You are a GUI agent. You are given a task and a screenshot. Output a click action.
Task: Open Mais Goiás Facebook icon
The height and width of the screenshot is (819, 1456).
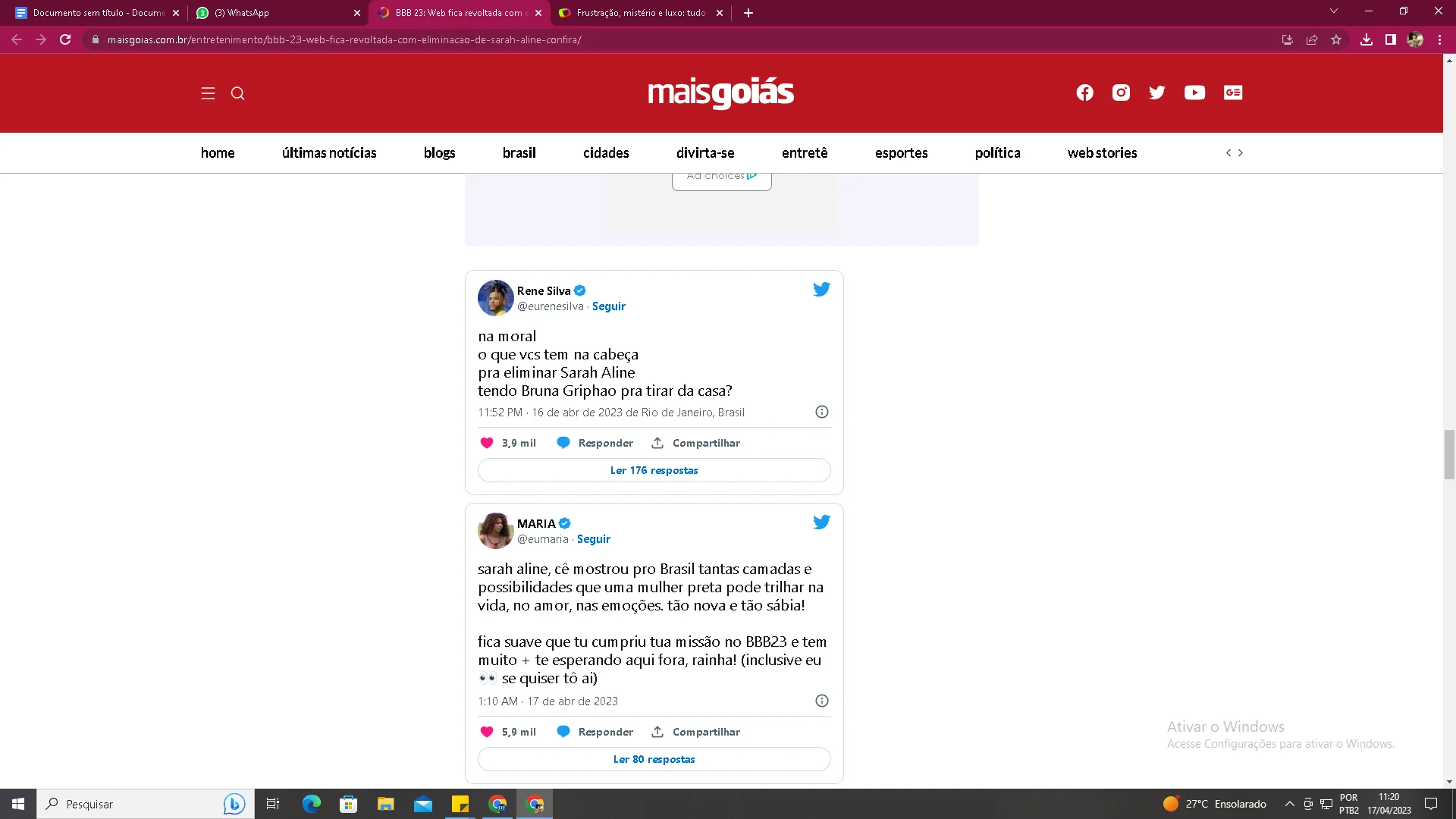click(1084, 93)
